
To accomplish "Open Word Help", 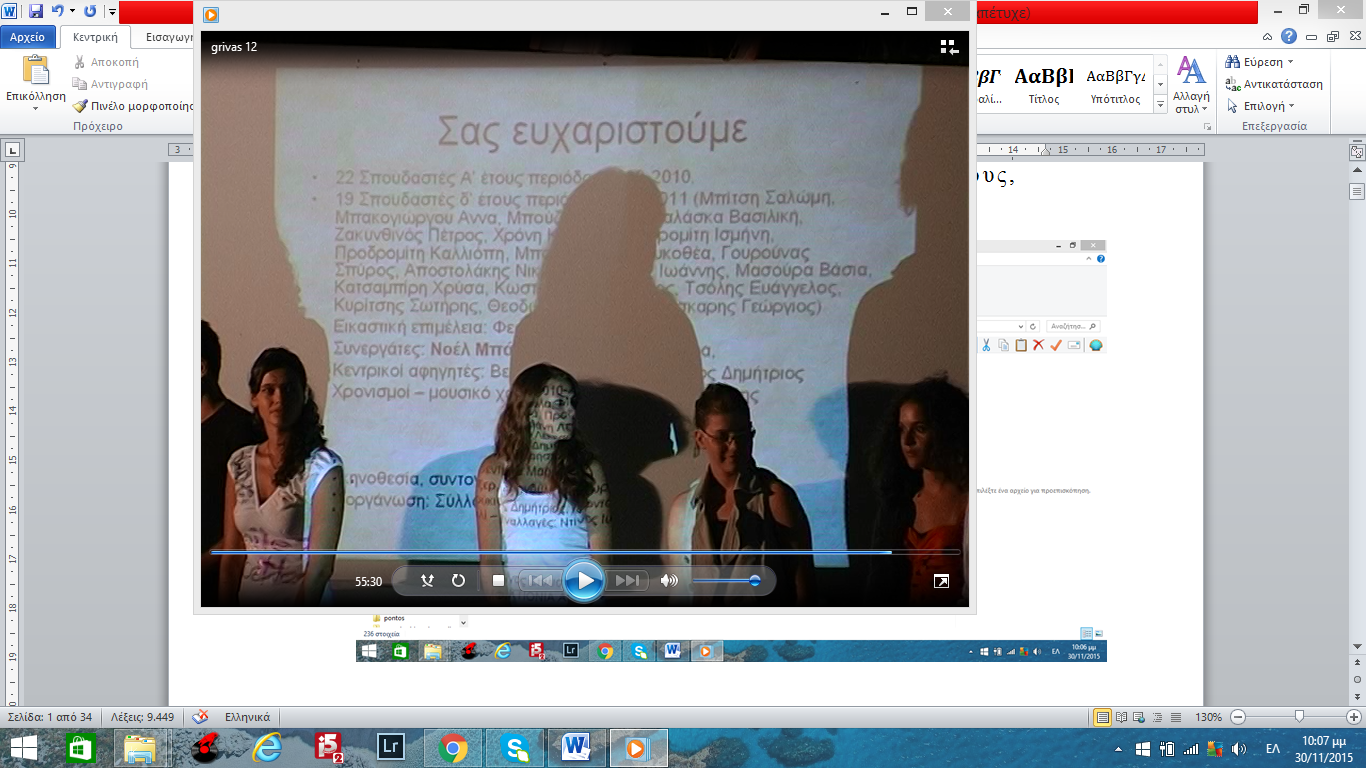I will tap(1289, 36).
